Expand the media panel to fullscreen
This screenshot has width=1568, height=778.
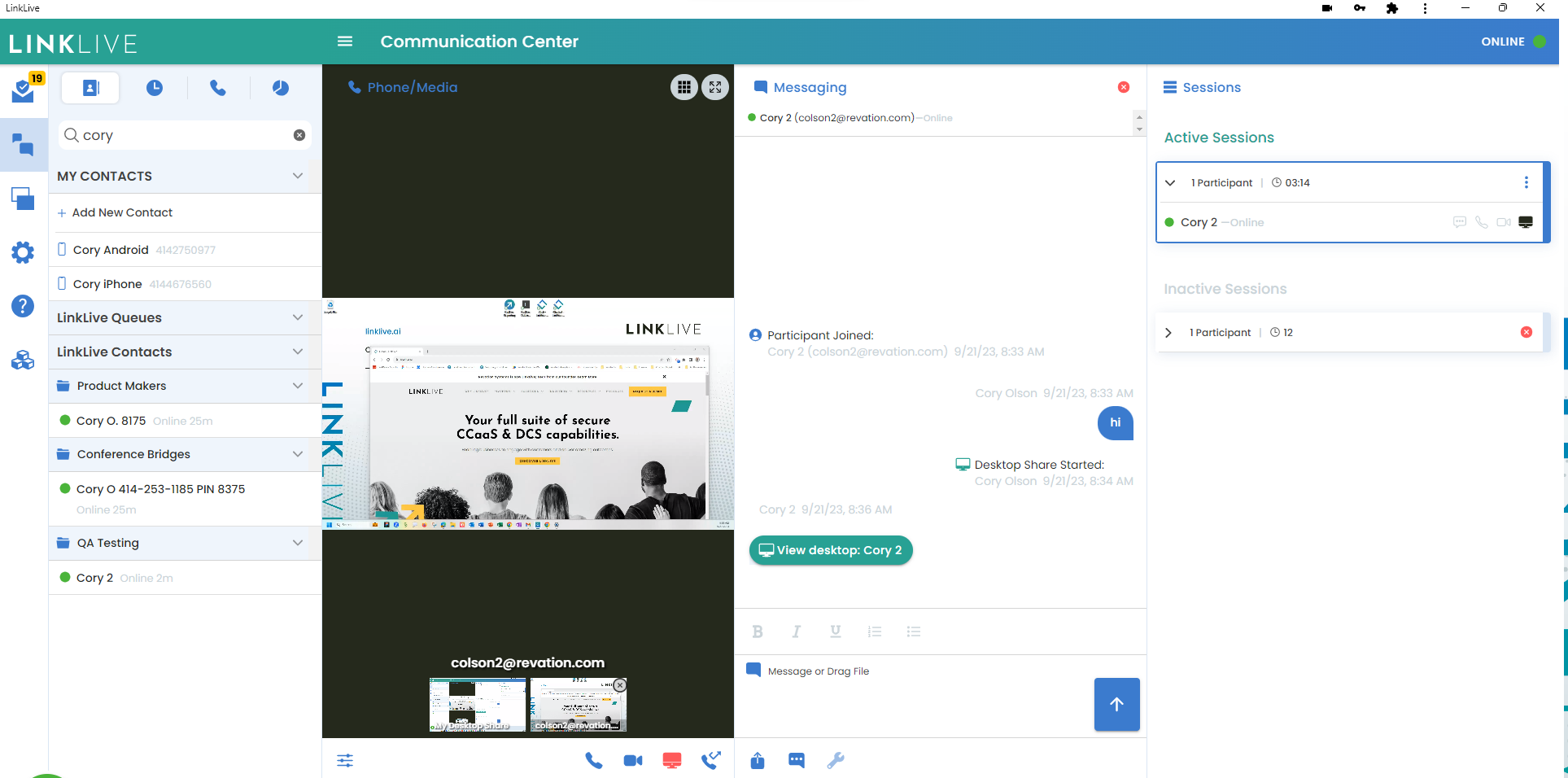715,87
